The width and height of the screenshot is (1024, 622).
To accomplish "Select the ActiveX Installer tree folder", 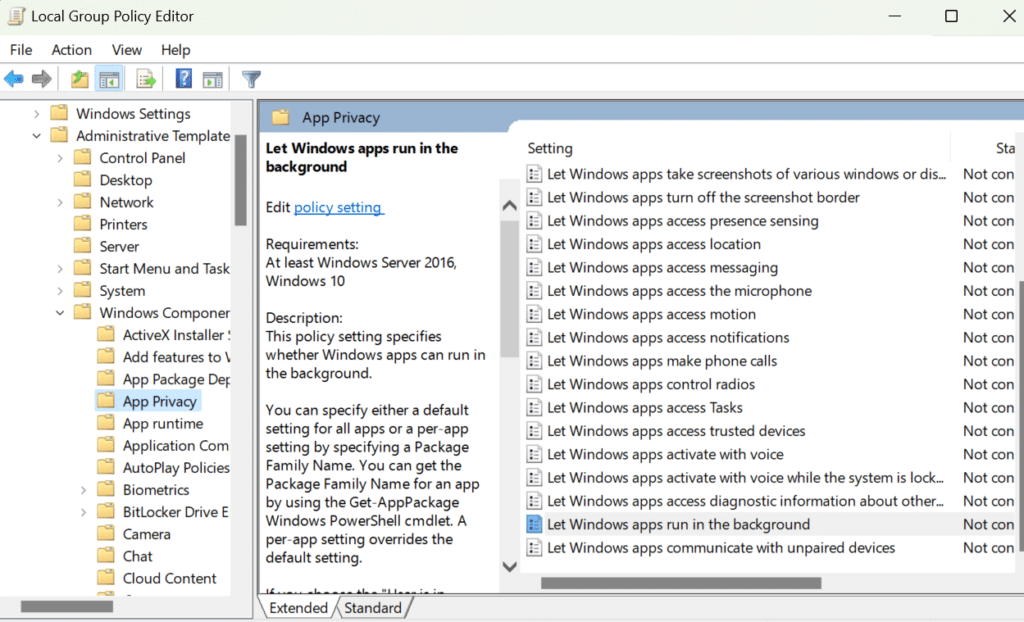I will (176, 335).
